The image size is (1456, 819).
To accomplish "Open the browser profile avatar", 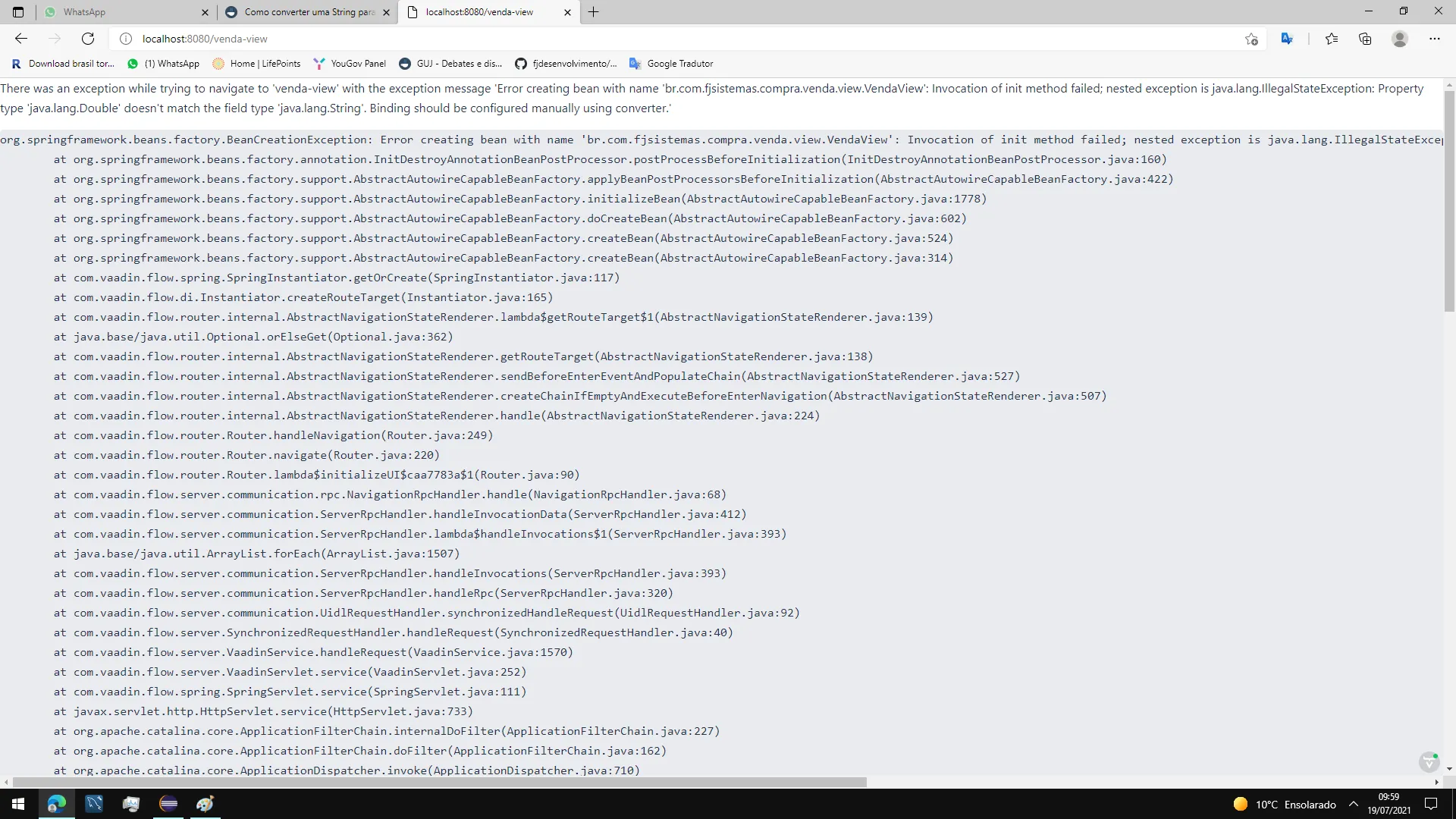I will (1400, 39).
